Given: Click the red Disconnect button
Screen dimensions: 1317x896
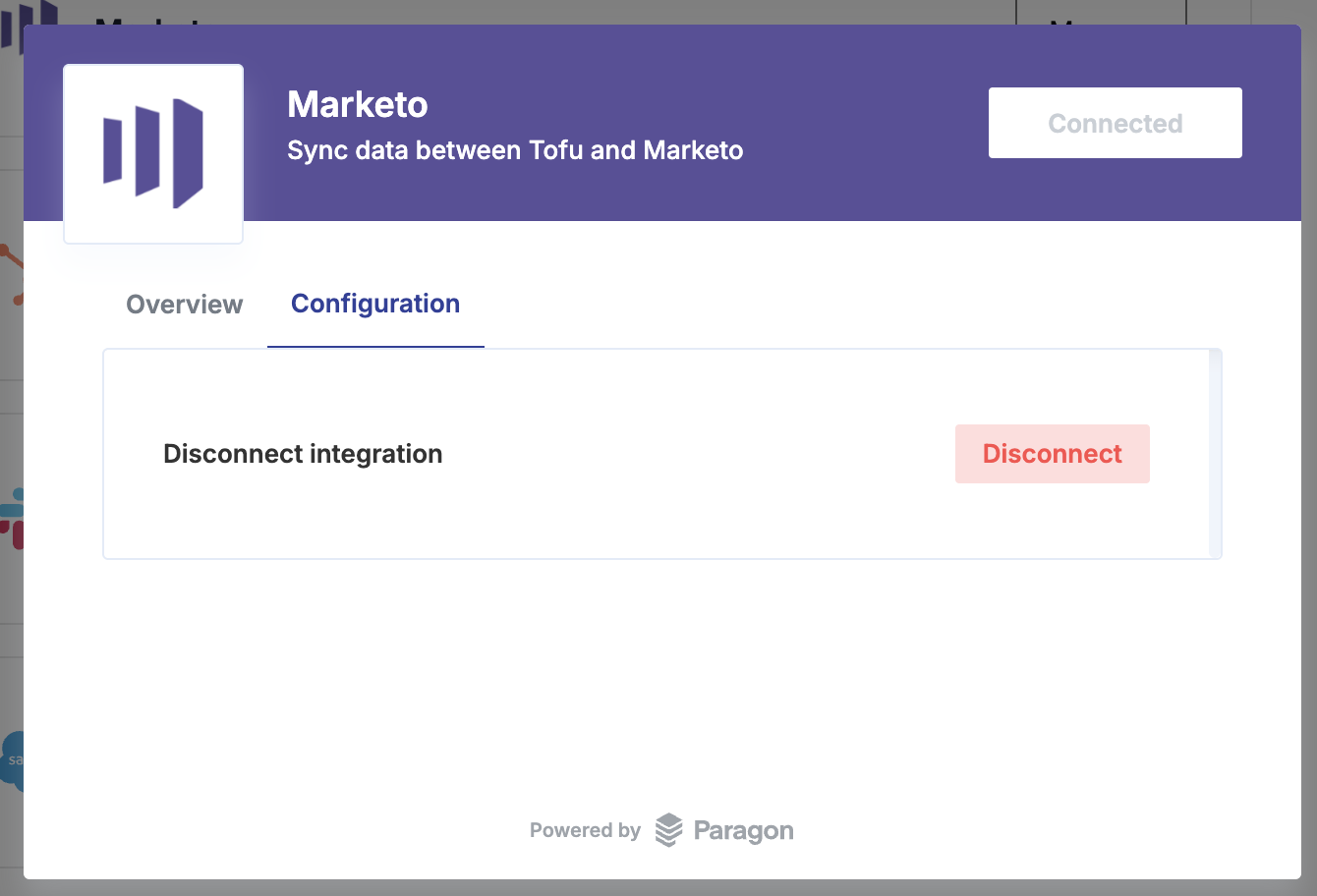Looking at the screenshot, I should coord(1053,454).
